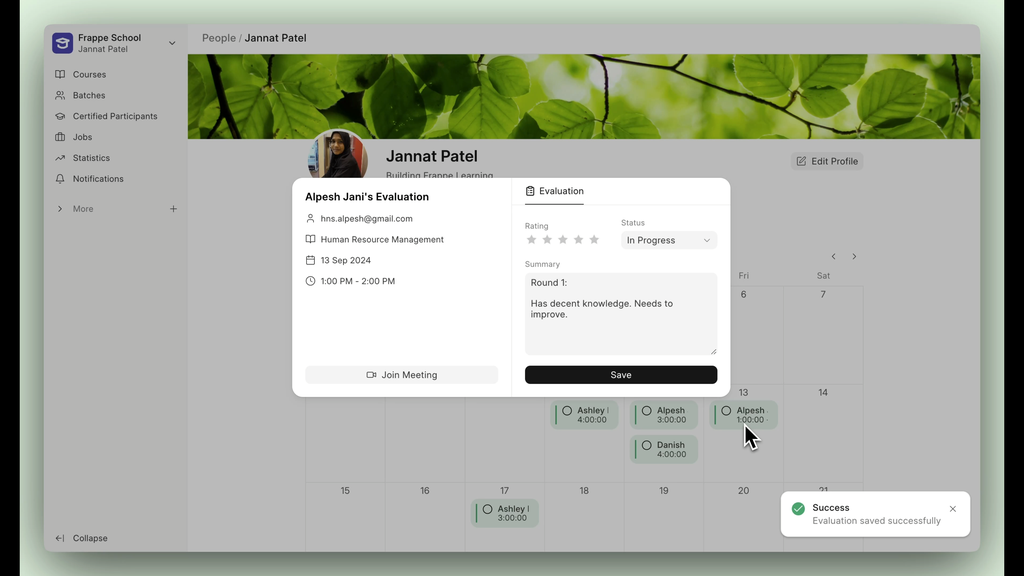Click the plus icon beside More

point(173,209)
